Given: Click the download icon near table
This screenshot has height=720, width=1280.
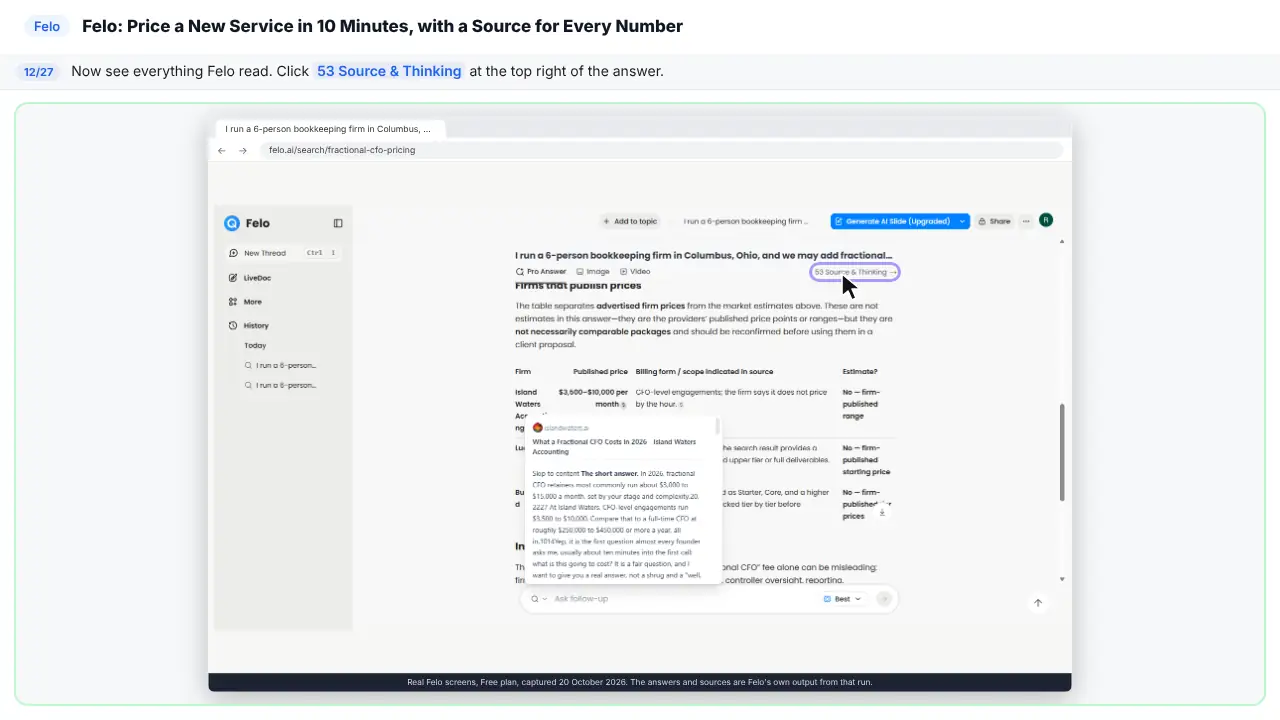Looking at the screenshot, I should 882,512.
